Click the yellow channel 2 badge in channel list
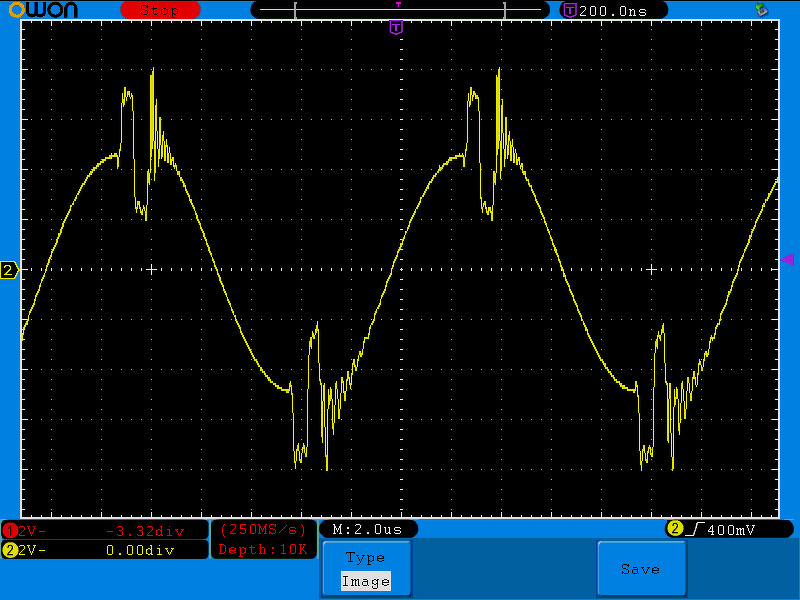 coord(9,550)
